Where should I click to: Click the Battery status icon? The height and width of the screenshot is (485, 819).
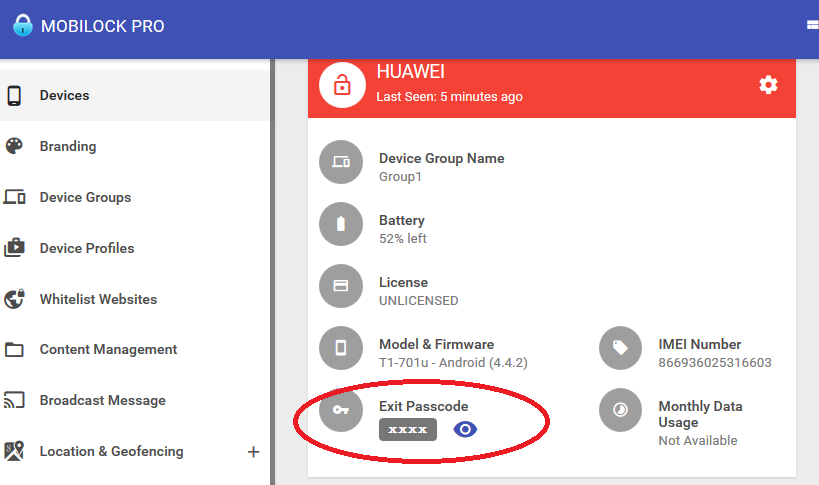pyautogui.click(x=341, y=224)
